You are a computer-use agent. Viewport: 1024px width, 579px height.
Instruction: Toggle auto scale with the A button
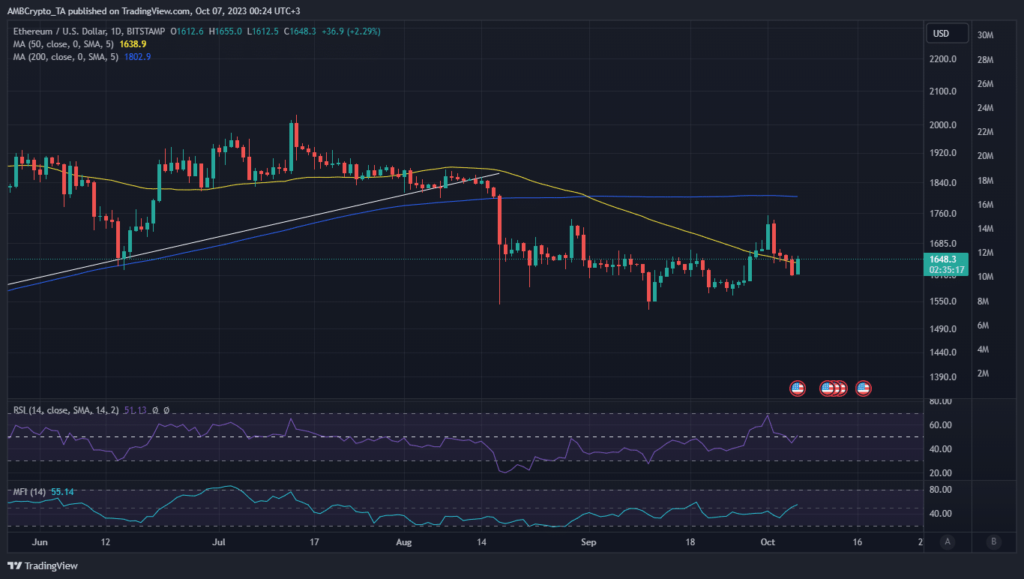tap(947, 542)
